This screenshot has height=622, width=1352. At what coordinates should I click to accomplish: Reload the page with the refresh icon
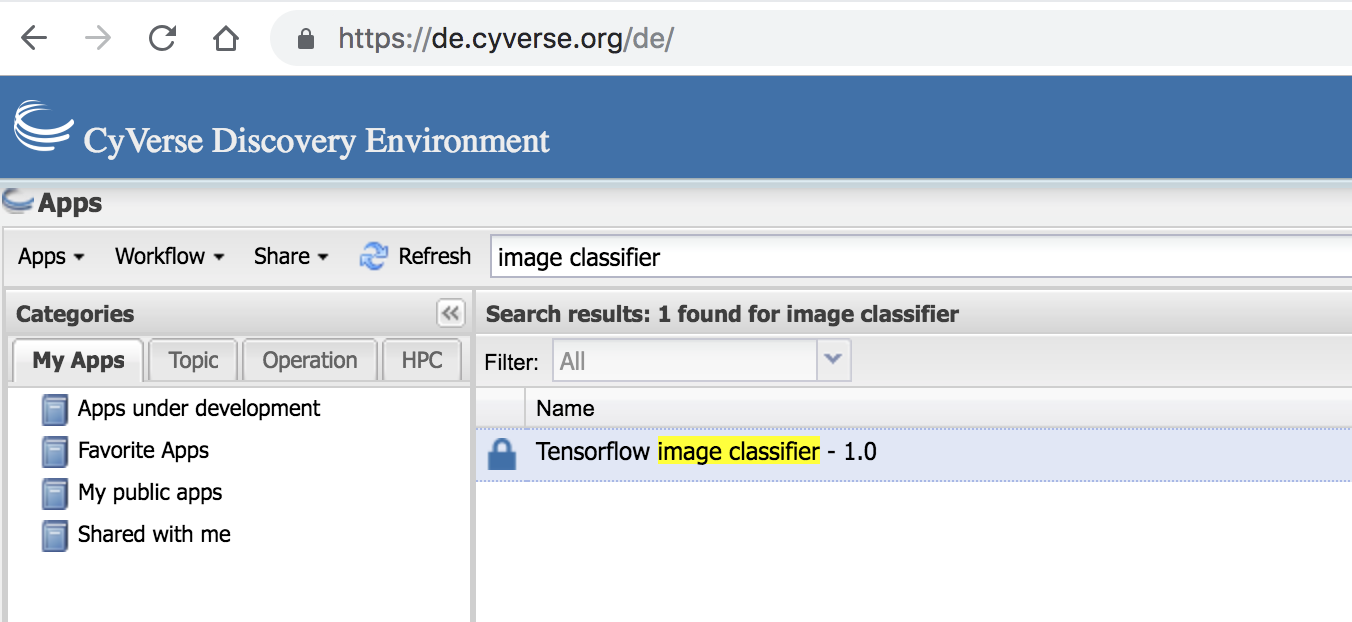[x=162, y=39]
